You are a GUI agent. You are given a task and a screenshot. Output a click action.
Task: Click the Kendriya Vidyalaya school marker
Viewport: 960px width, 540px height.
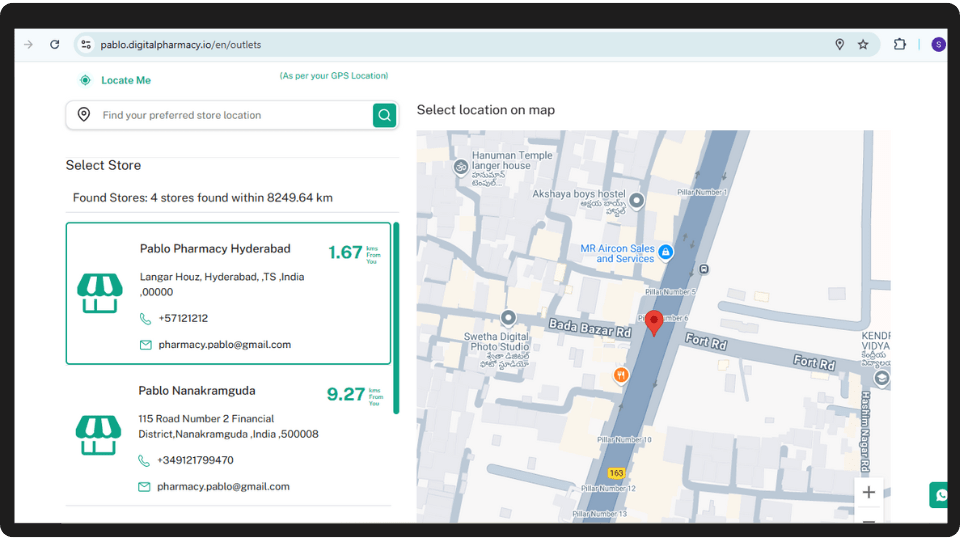(882, 378)
